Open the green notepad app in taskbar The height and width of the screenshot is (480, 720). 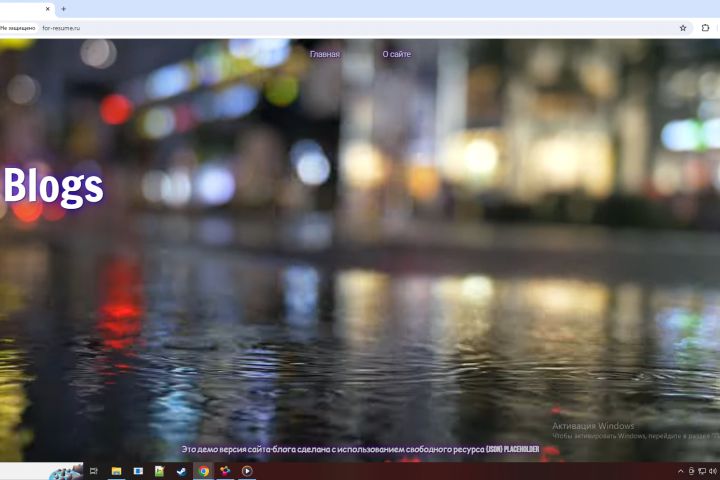[x=159, y=471]
